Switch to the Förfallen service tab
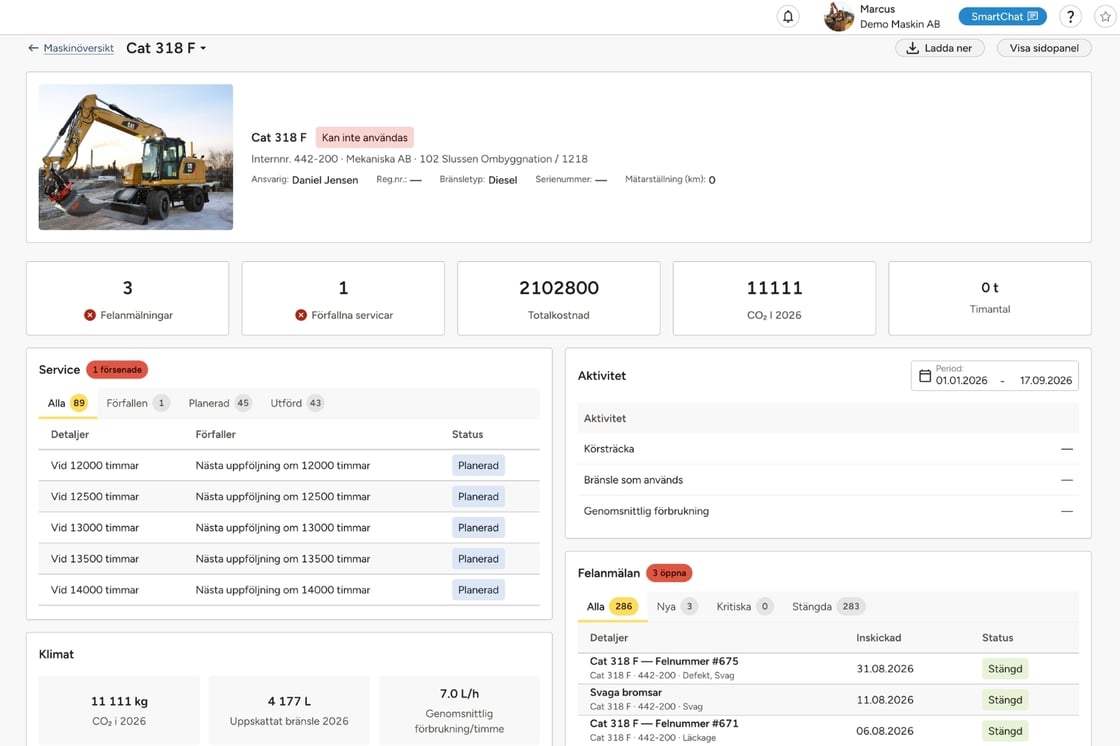Image resolution: width=1120 pixels, height=746 pixels. (138, 403)
